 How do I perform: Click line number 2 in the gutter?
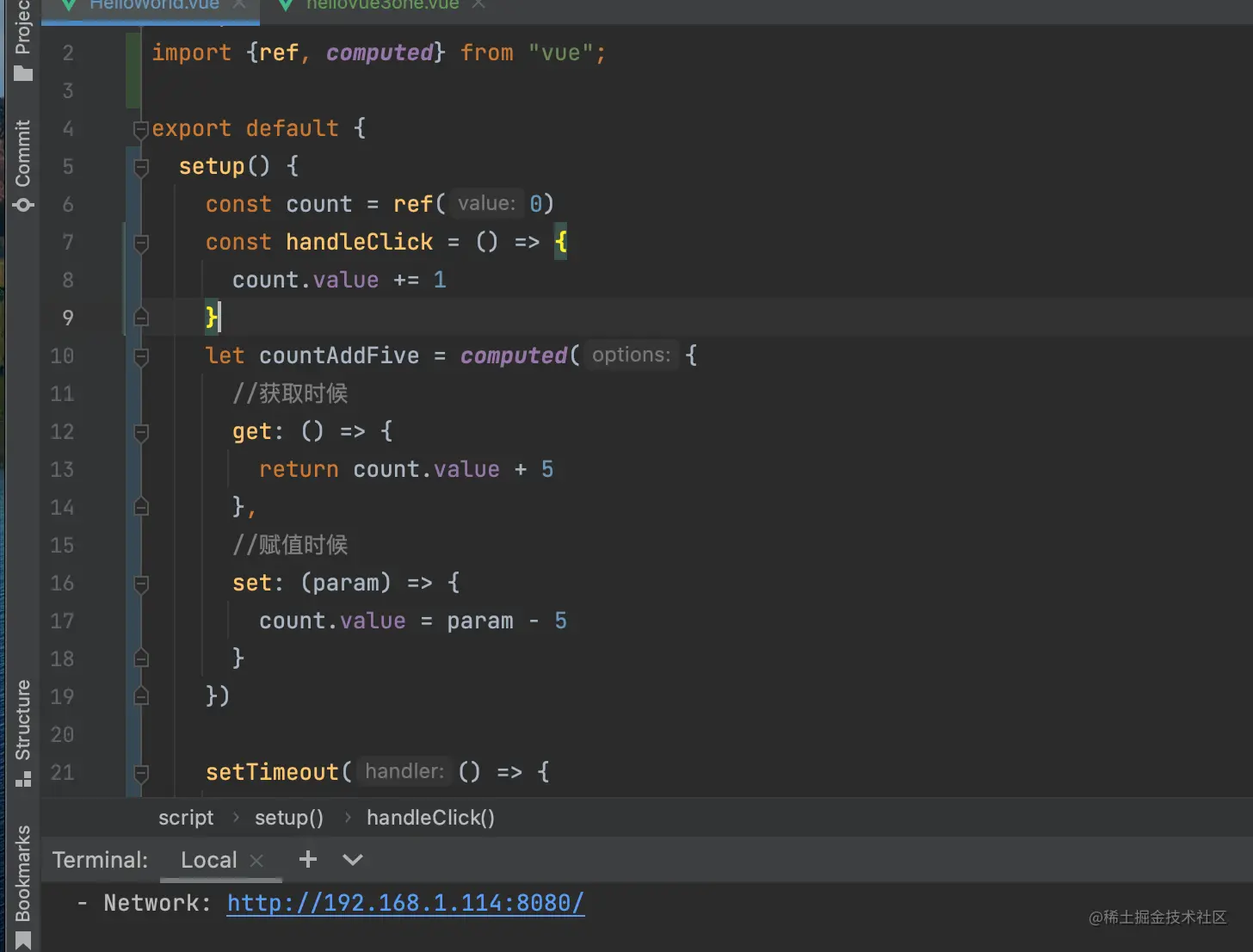coord(68,53)
